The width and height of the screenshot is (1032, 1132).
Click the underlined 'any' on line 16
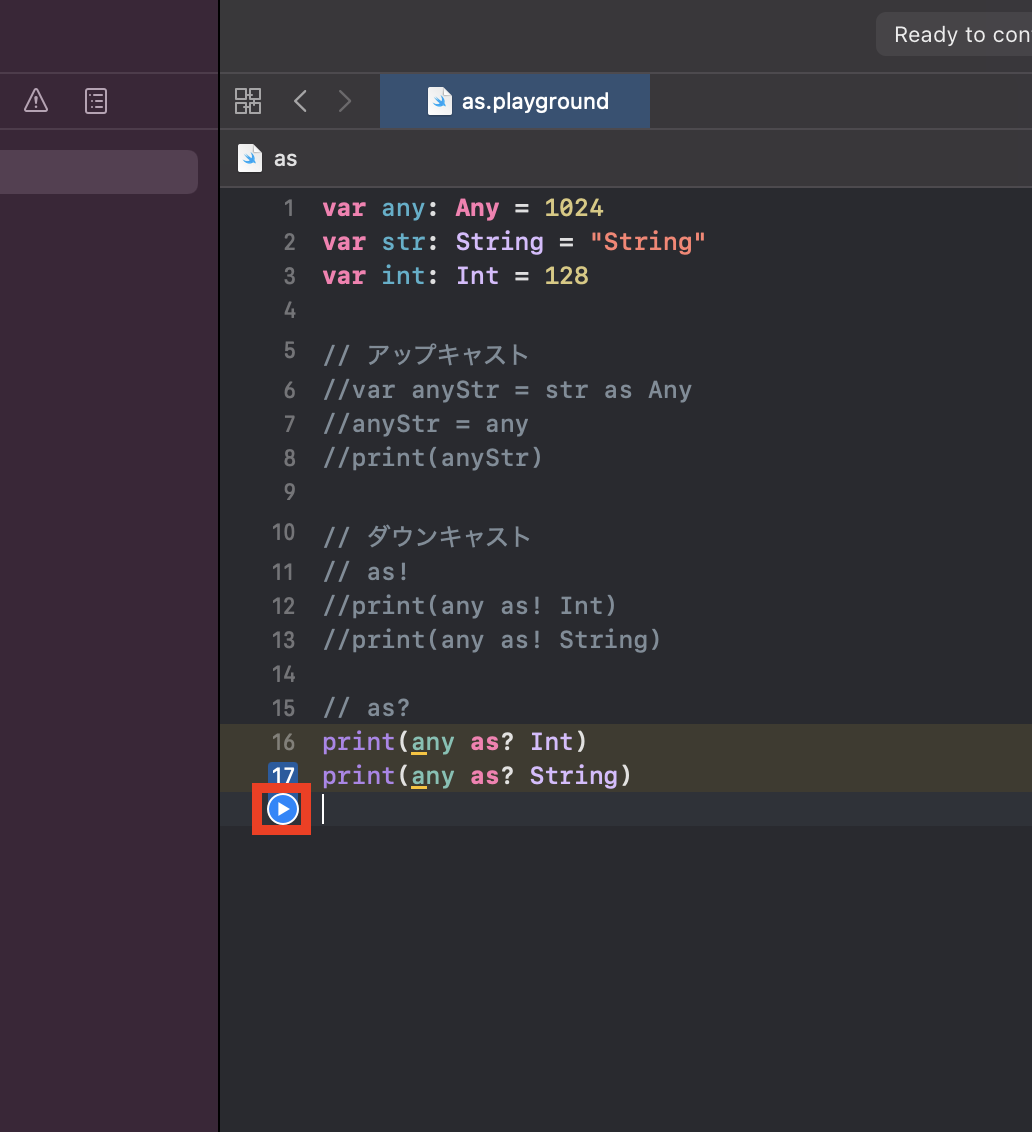click(433, 742)
